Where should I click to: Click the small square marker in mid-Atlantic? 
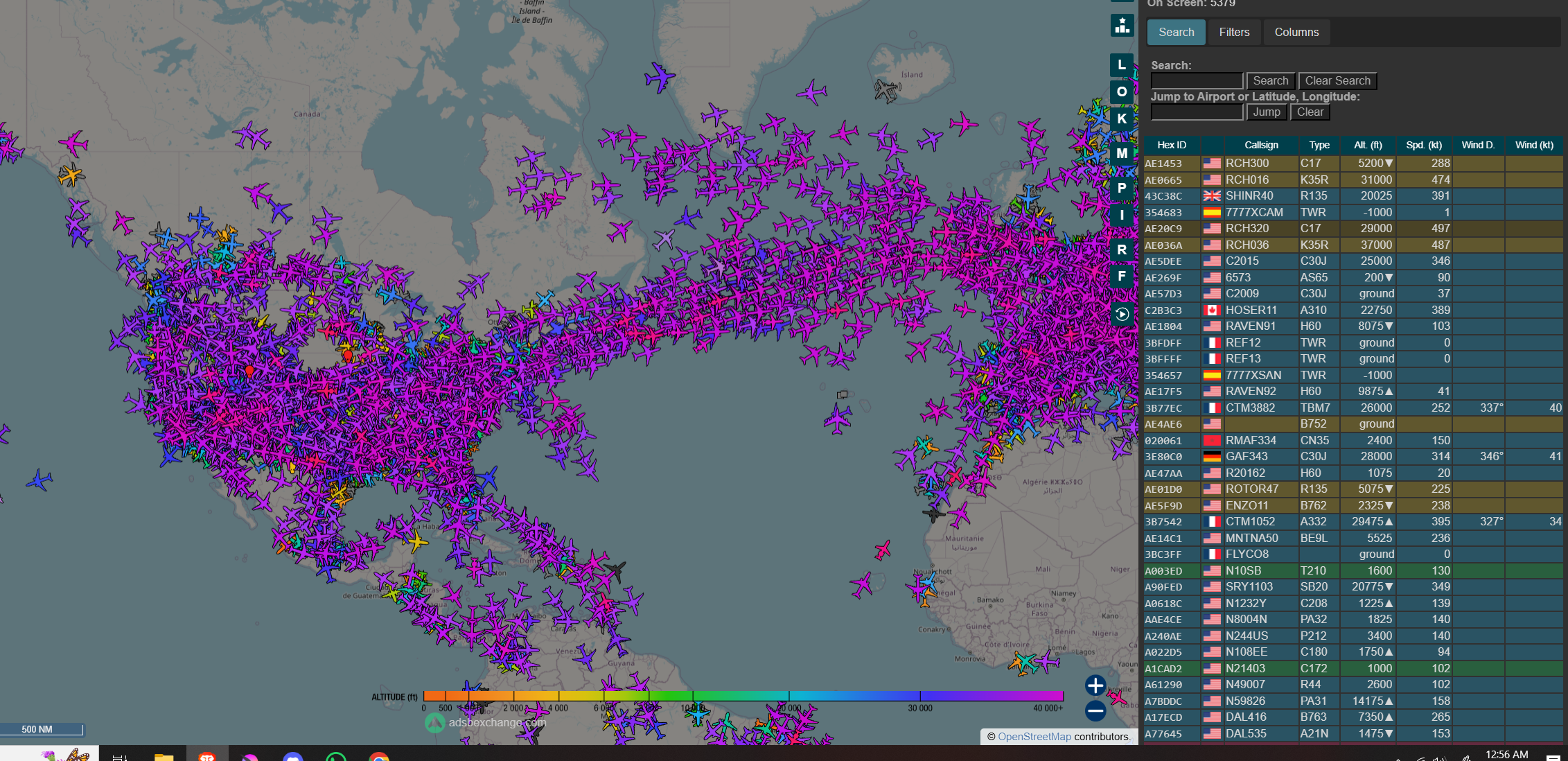(842, 394)
